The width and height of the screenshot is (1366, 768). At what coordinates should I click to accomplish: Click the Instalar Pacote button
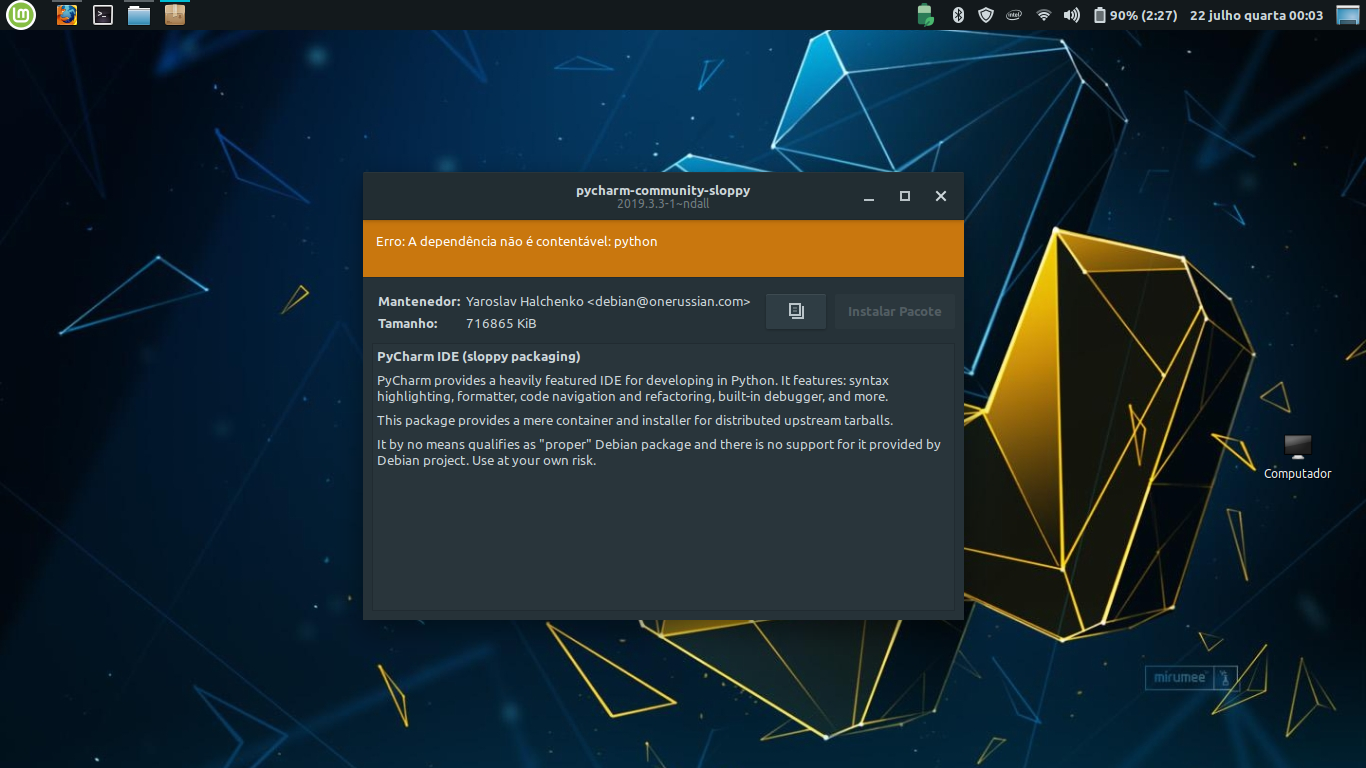click(894, 311)
